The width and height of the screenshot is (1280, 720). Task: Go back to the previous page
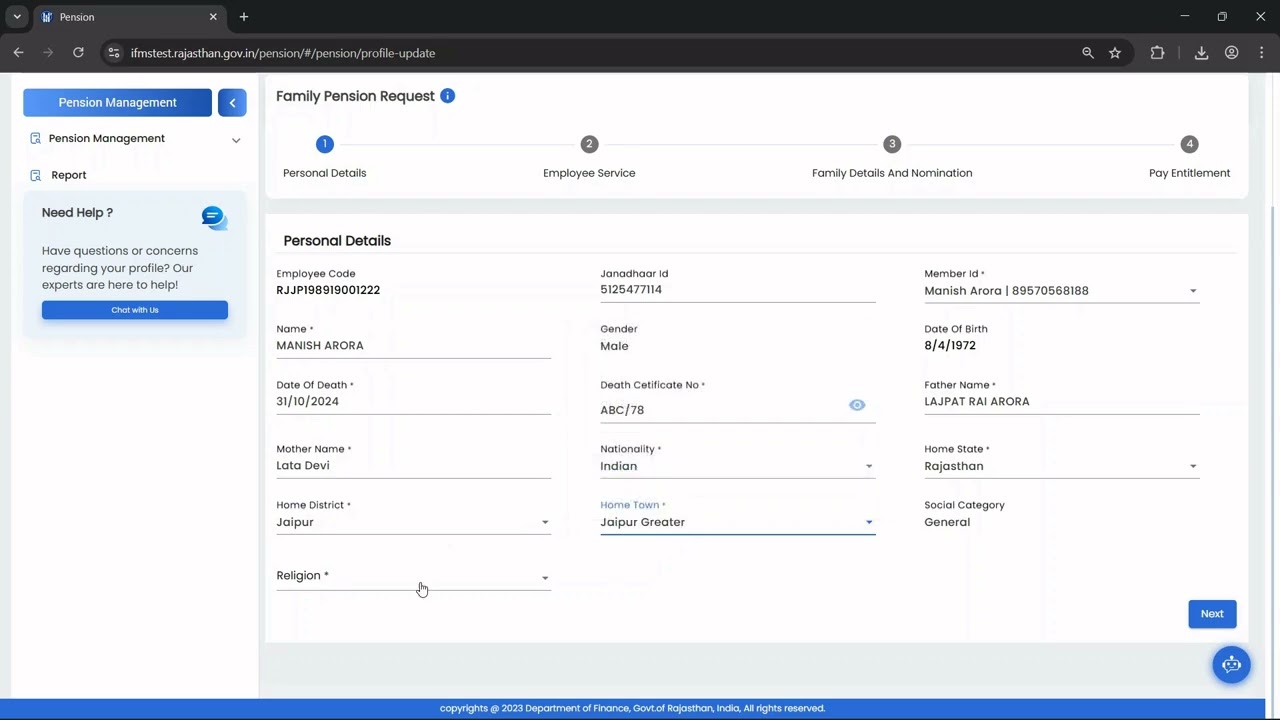click(18, 53)
